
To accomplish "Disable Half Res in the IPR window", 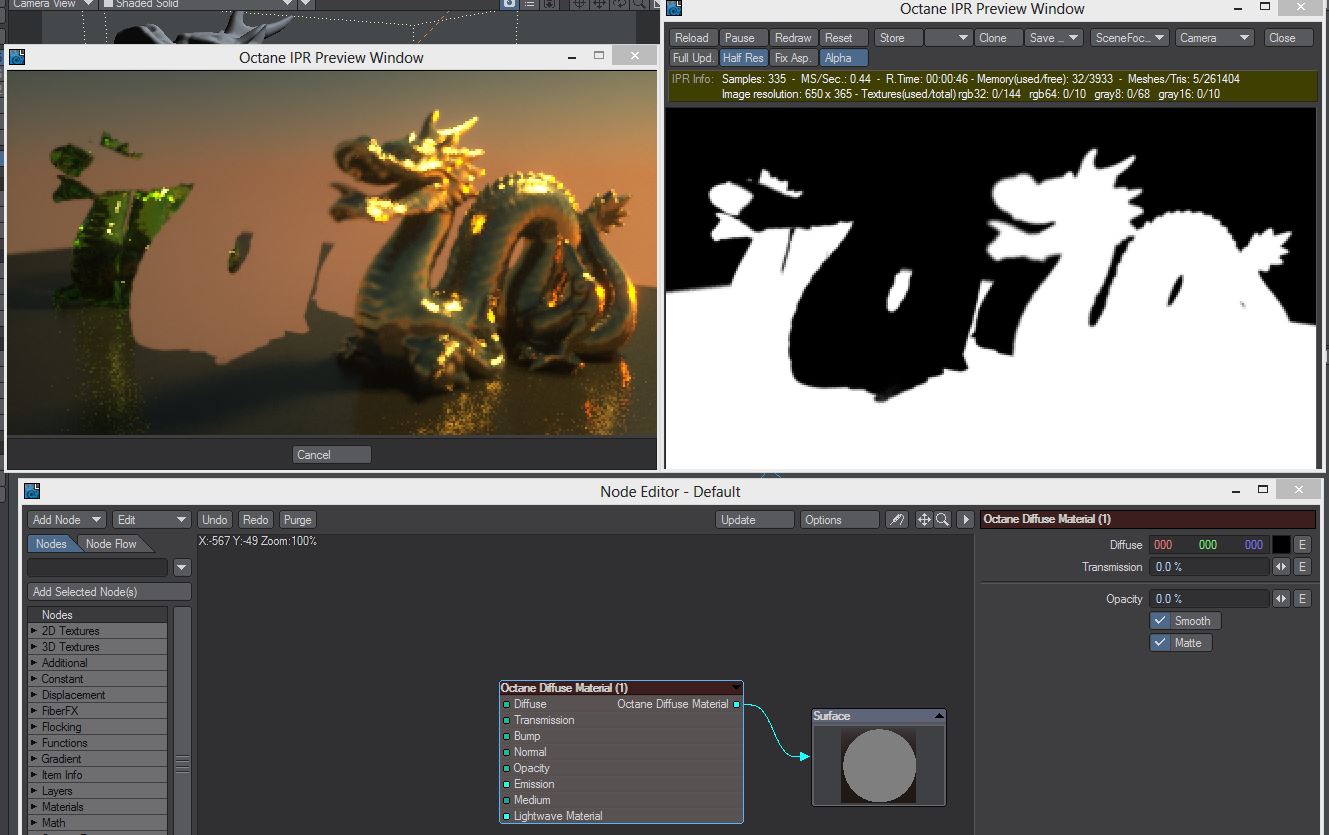I will click(x=743, y=58).
